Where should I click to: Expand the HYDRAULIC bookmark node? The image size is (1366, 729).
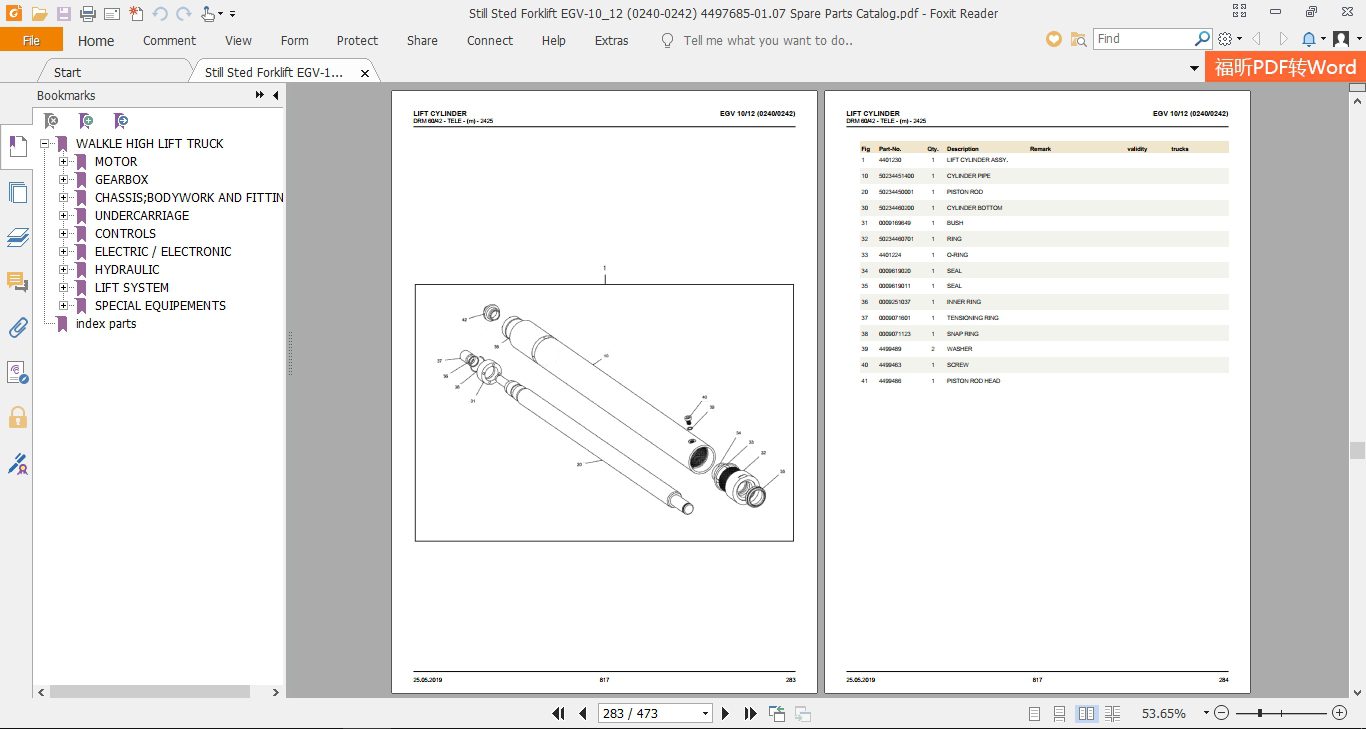(x=64, y=270)
